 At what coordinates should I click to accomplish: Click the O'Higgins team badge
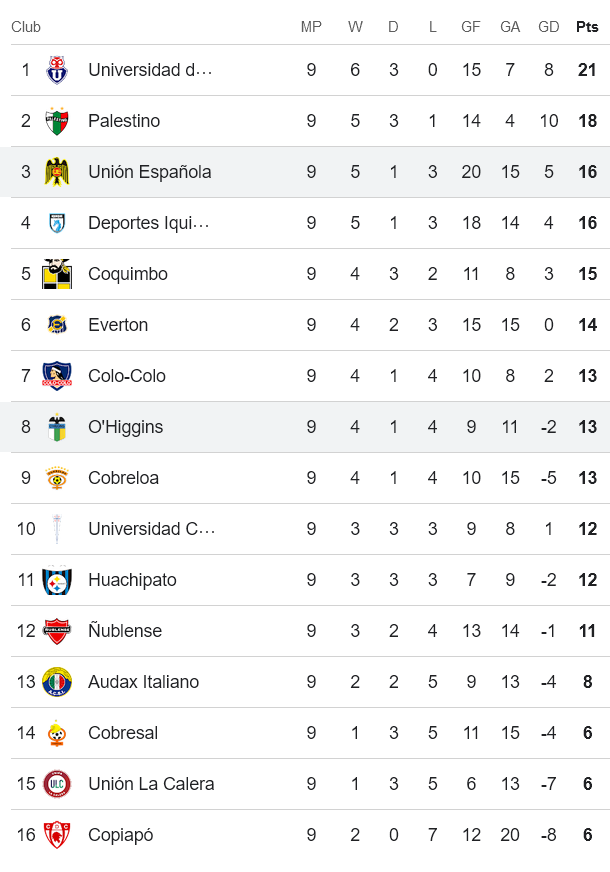57,427
